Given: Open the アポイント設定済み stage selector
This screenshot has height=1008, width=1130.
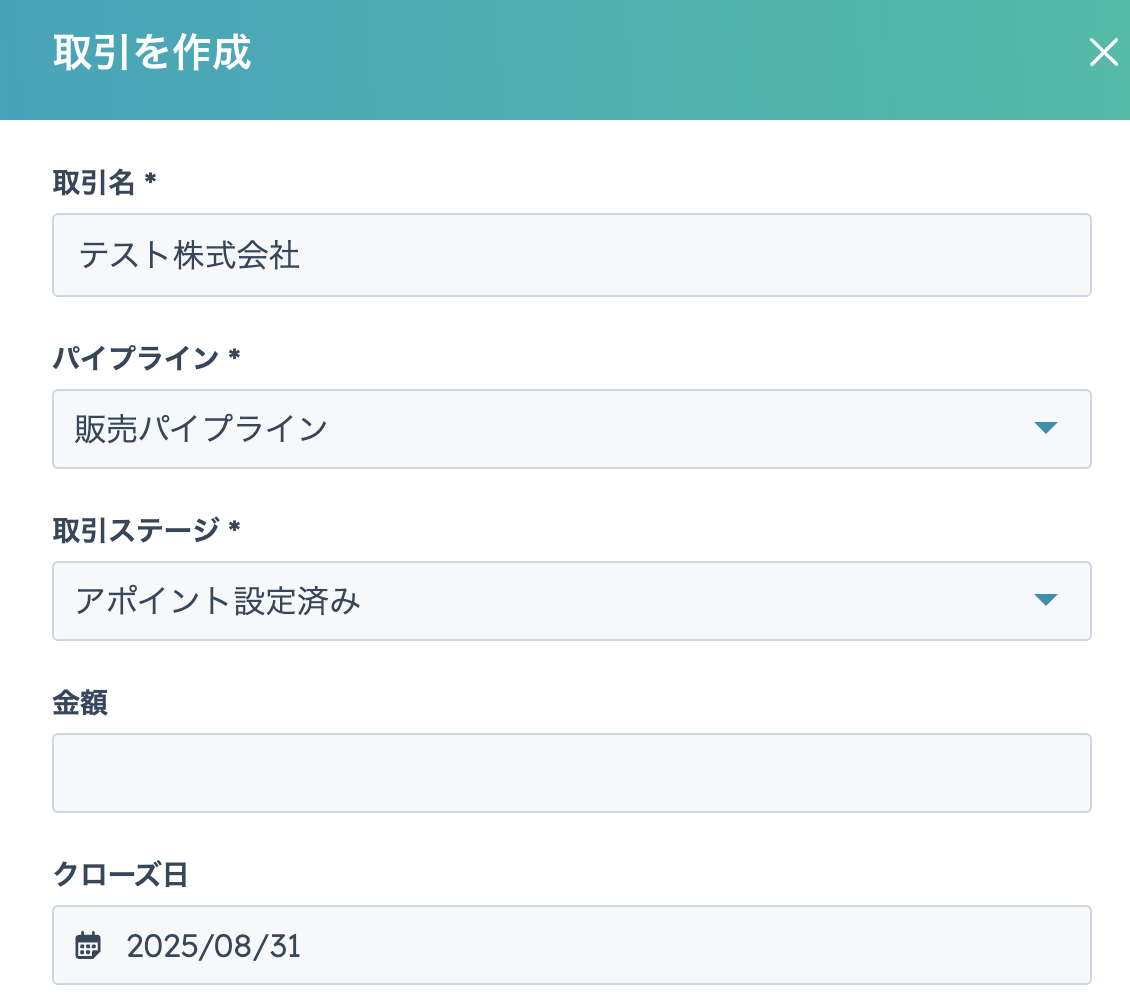Looking at the screenshot, I should pyautogui.click(x=540, y=601).
